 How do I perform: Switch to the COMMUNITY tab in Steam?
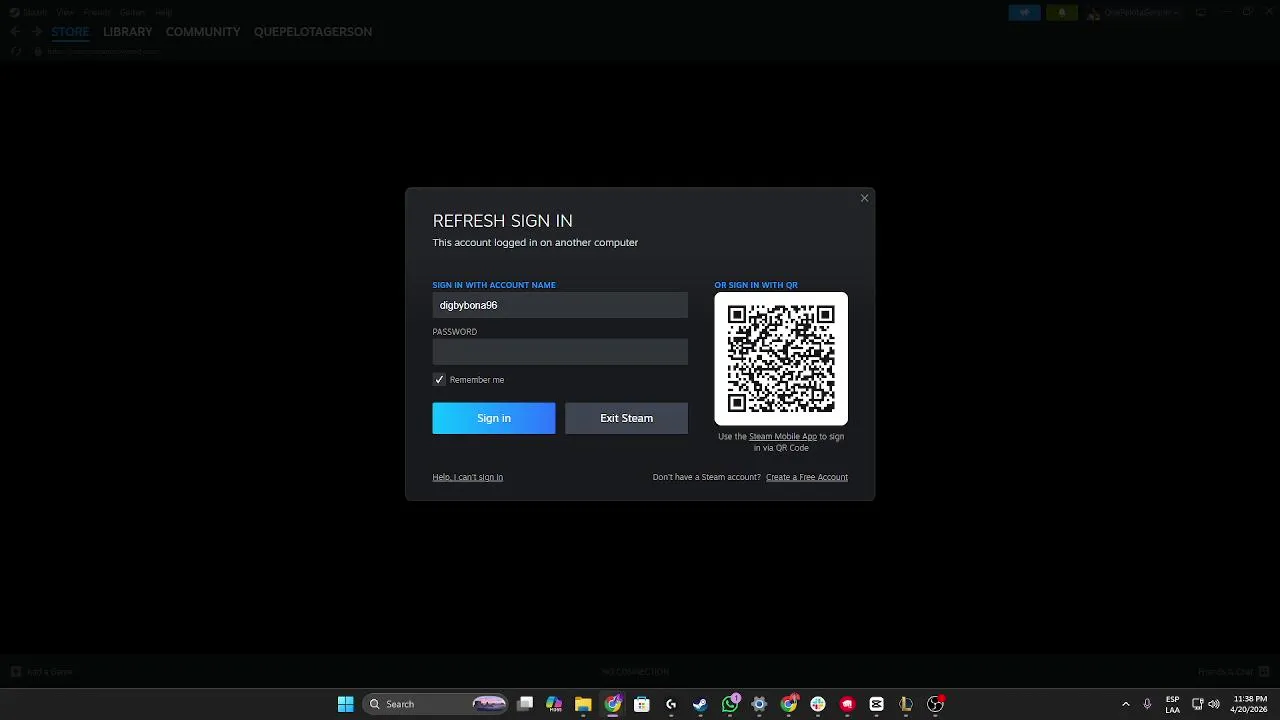pyautogui.click(x=203, y=32)
